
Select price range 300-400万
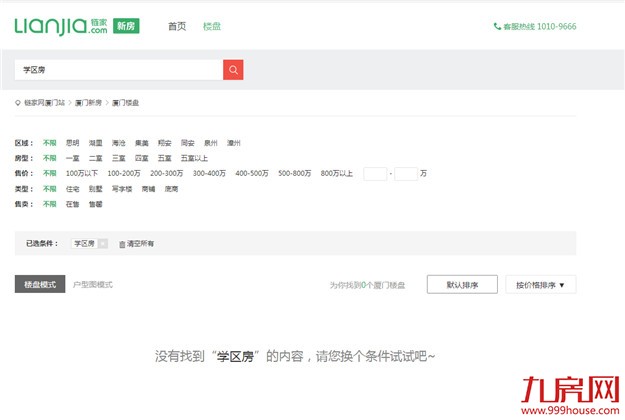point(209,173)
